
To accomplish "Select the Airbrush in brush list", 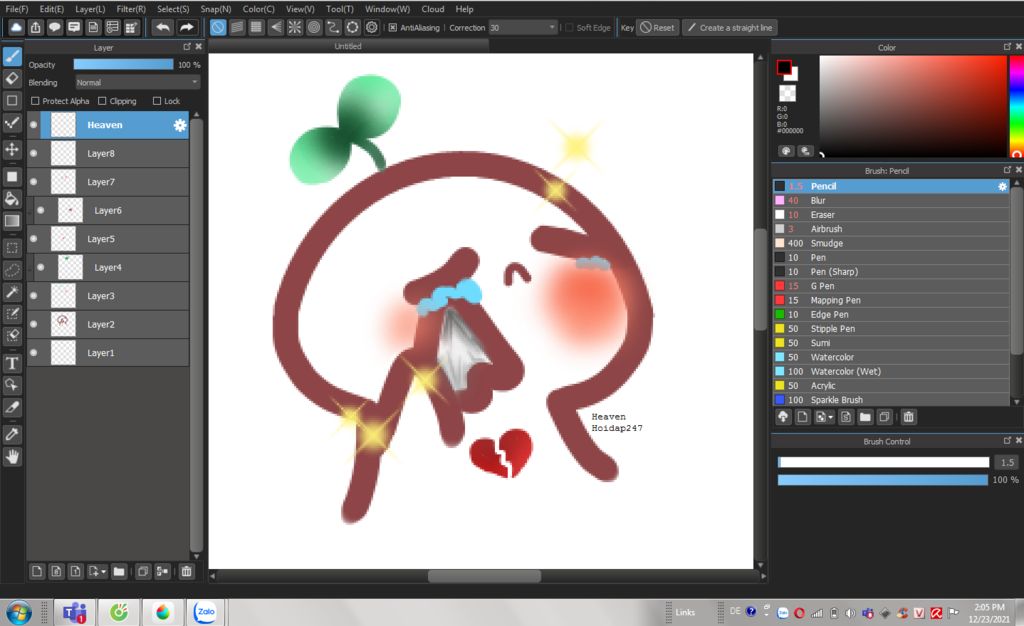I will coord(891,229).
